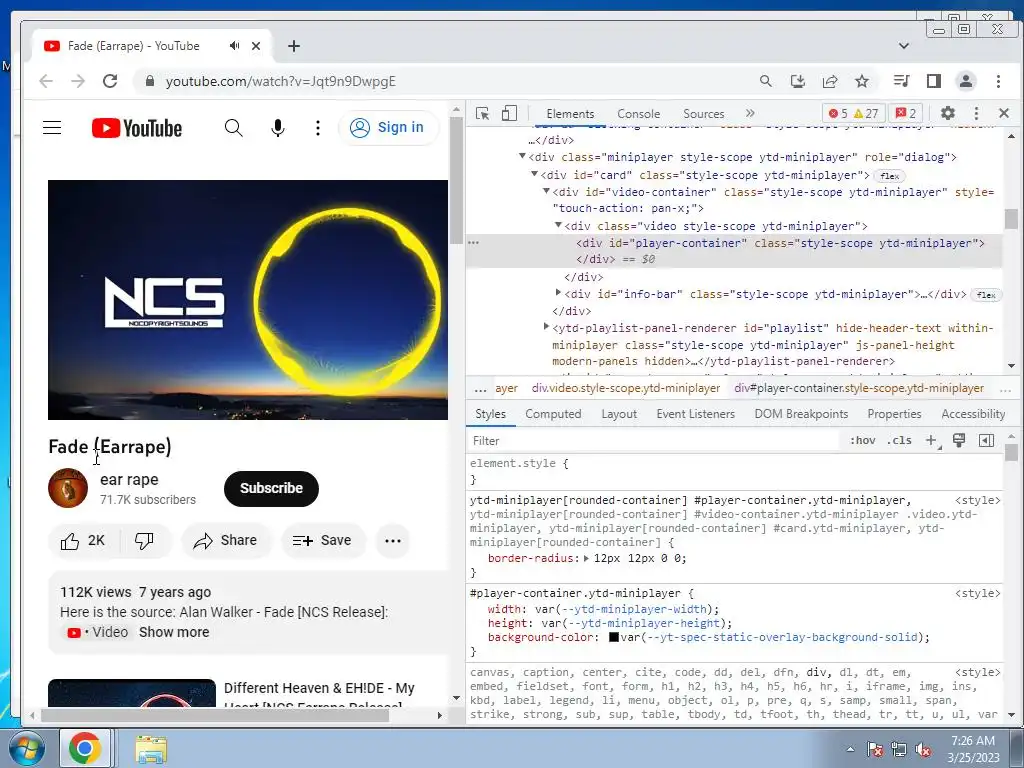Image resolution: width=1024 pixels, height=768 pixels.
Task: Open Chrome three-dot menu
Action: point(999,81)
